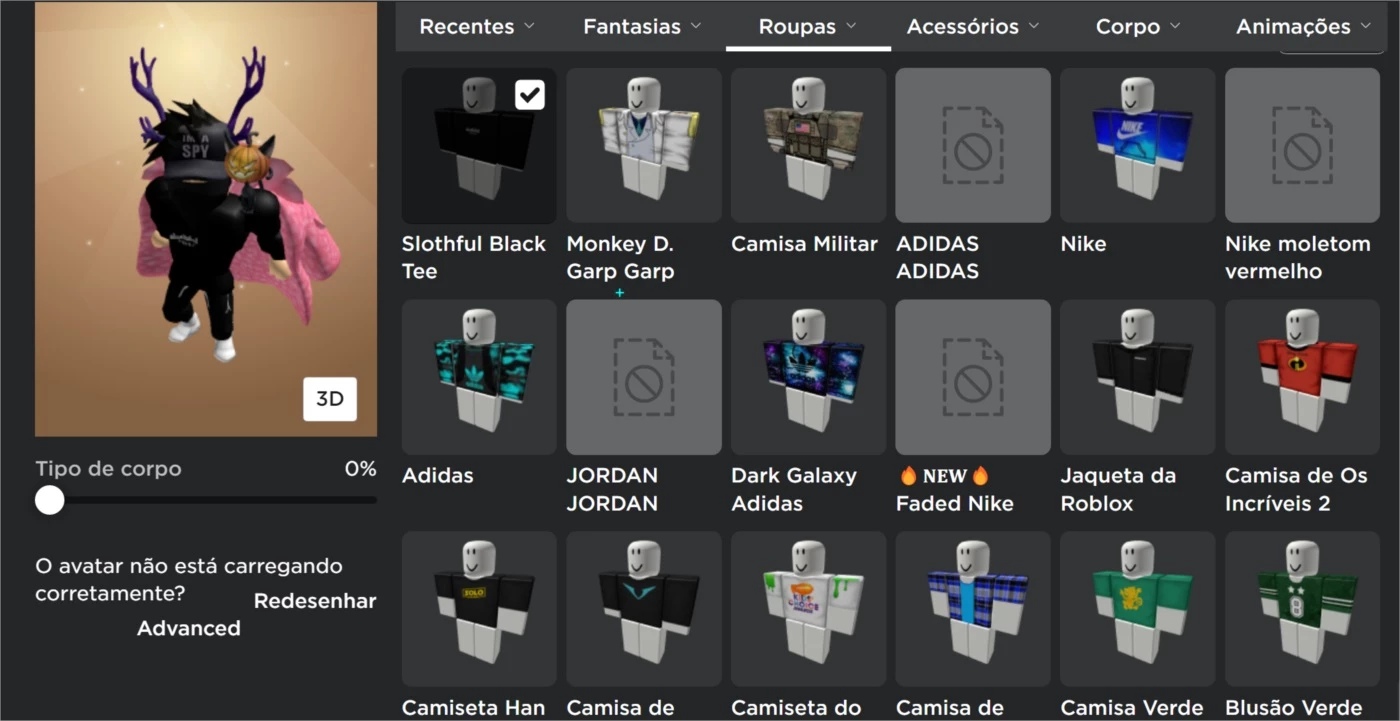Screen dimensions: 1400x721
Task: Open the Fantasias dropdown
Action: click(642, 27)
